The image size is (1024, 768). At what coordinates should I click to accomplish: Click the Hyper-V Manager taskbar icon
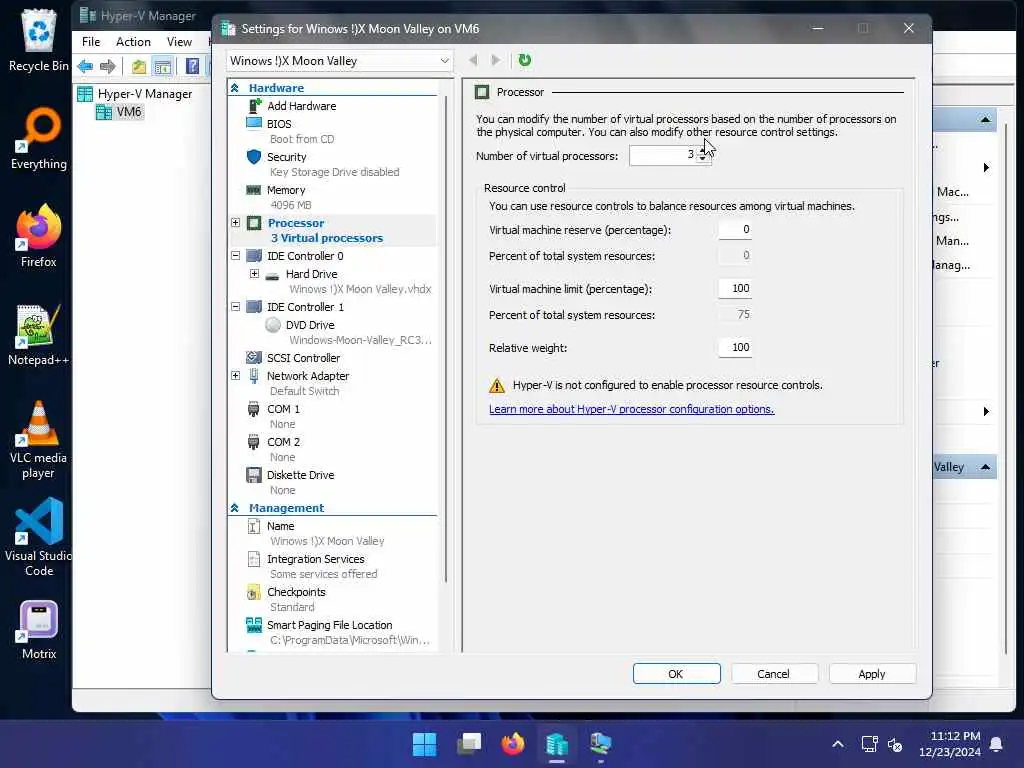click(556, 744)
